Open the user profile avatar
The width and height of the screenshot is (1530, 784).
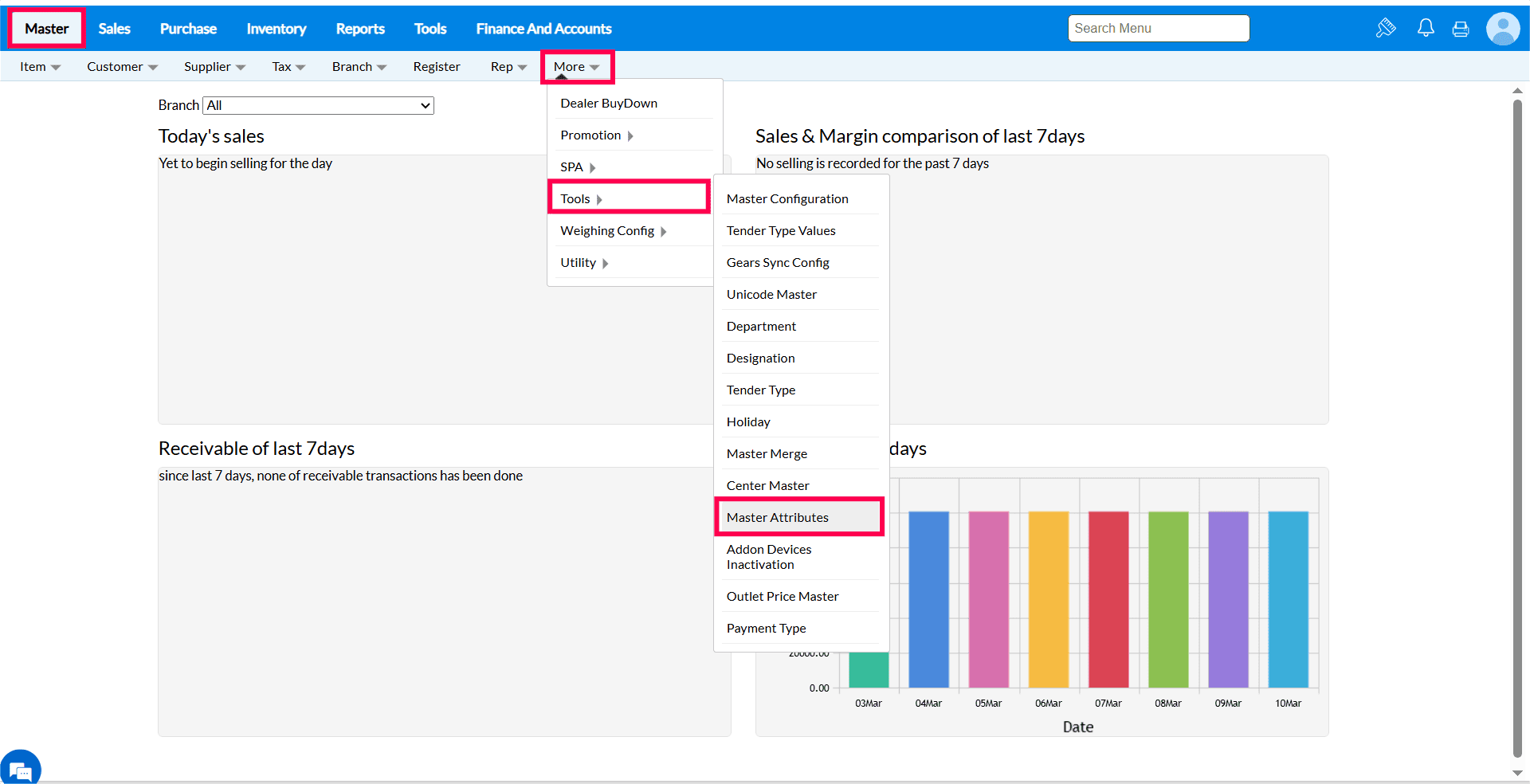click(1503, 29)
